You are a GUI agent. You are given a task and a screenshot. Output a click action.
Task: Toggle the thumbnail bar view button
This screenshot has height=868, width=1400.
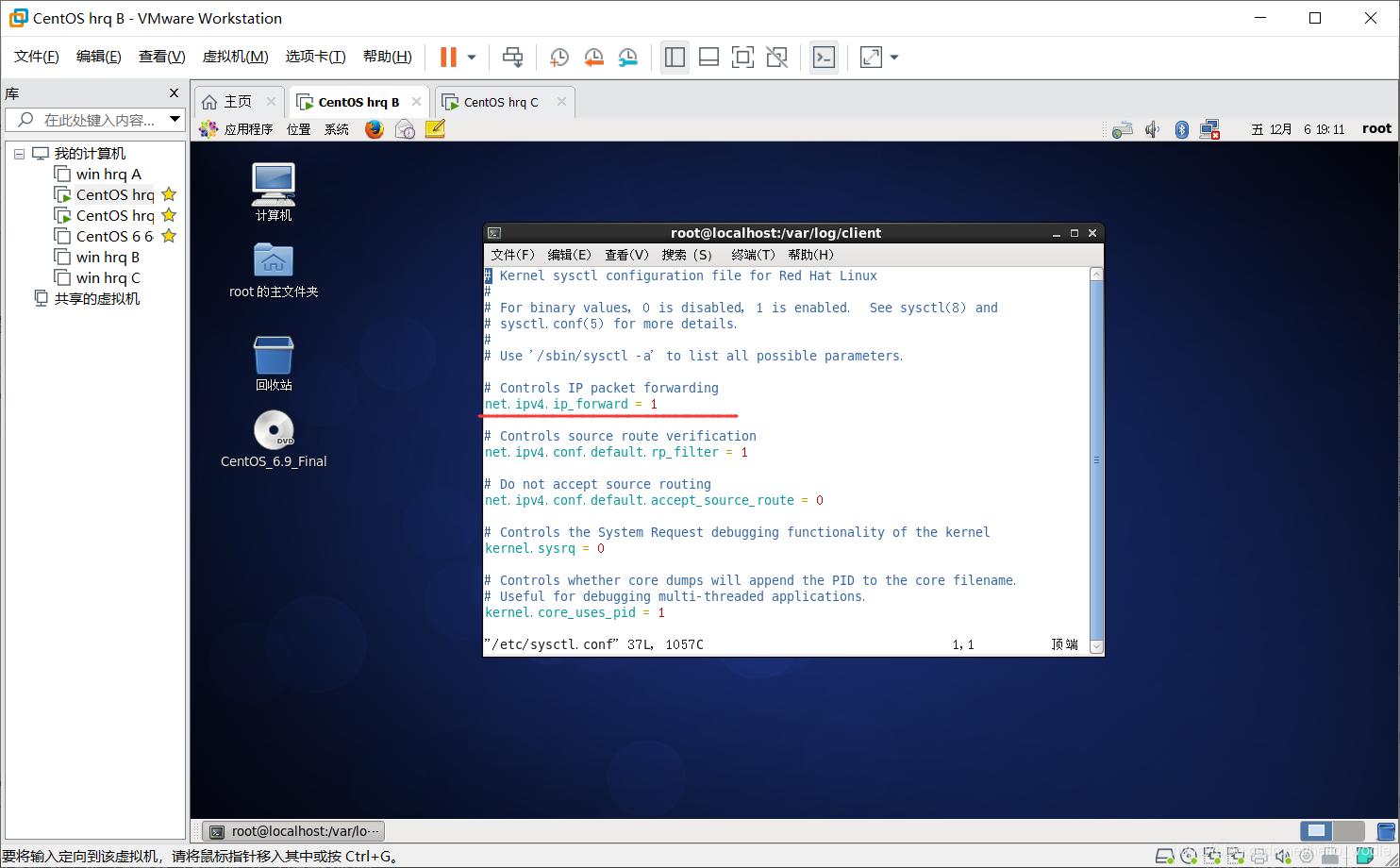tap(708, 58)
